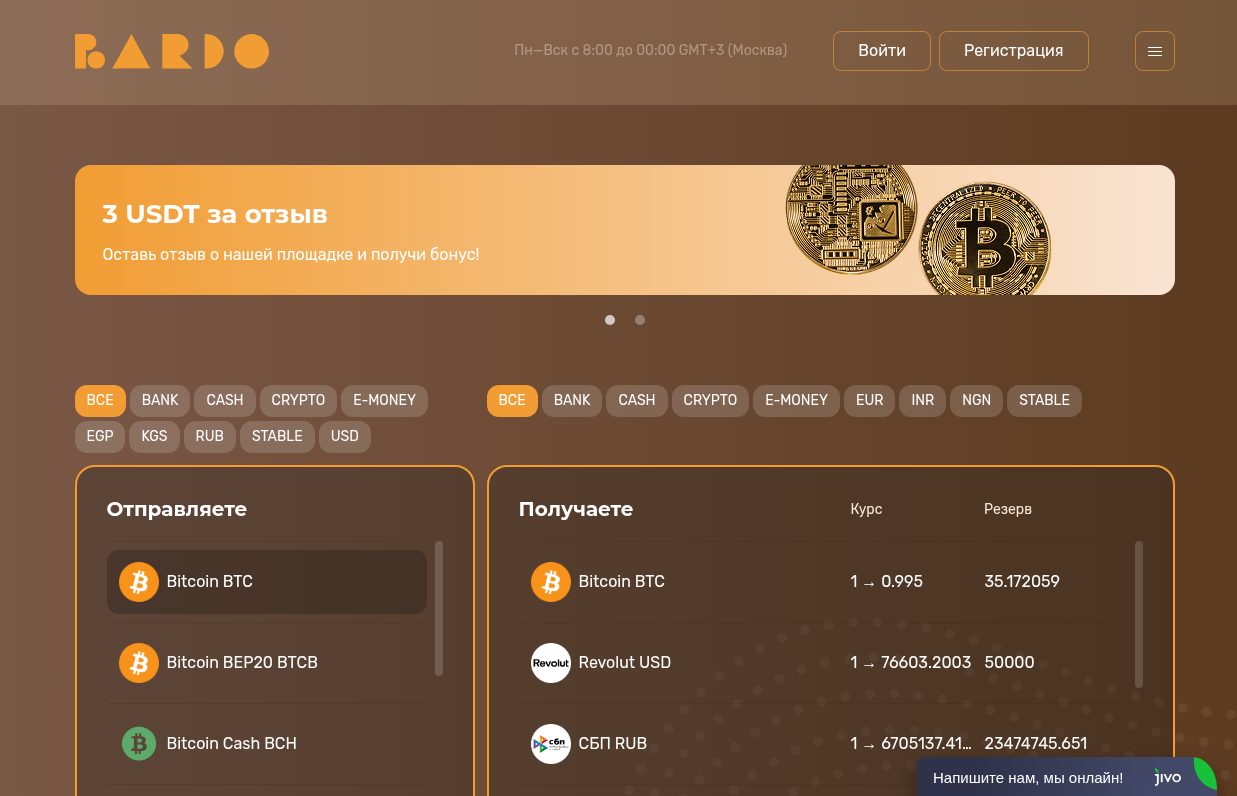Click green Bitcoin Cash BCH icon
This screenshot has width=1237, height=796.
point(139,744)
